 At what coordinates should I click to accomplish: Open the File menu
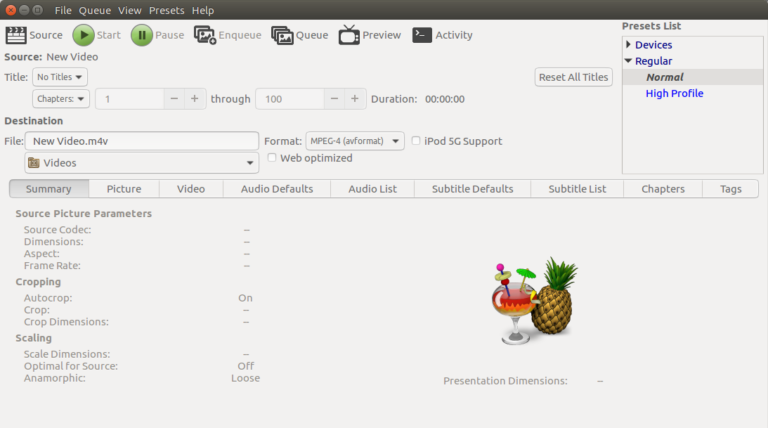63,10
